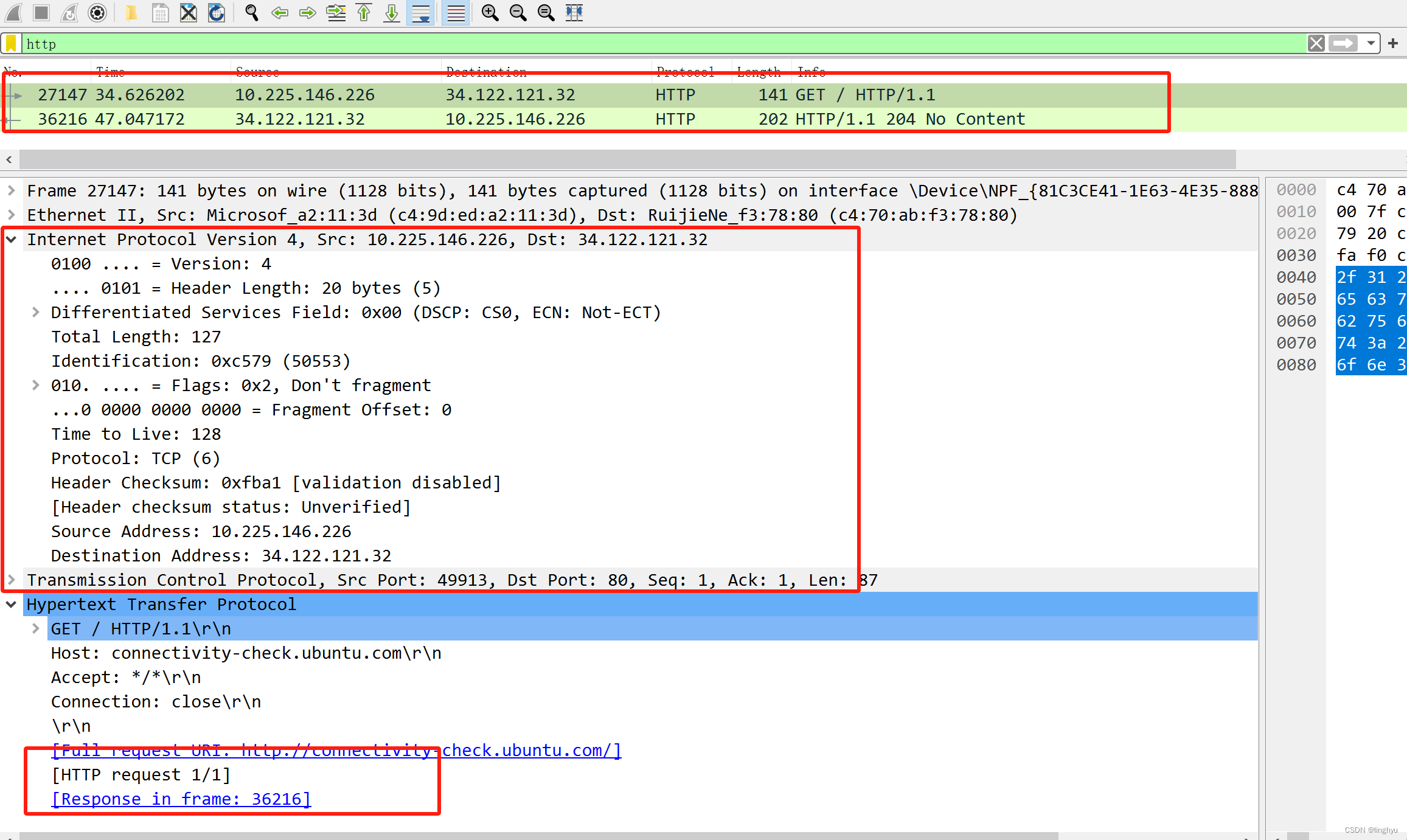This screenshot has width=1407, height=840.
Task: Open the full request URI link
Action: pyautogui.click(x=335, y=750)
